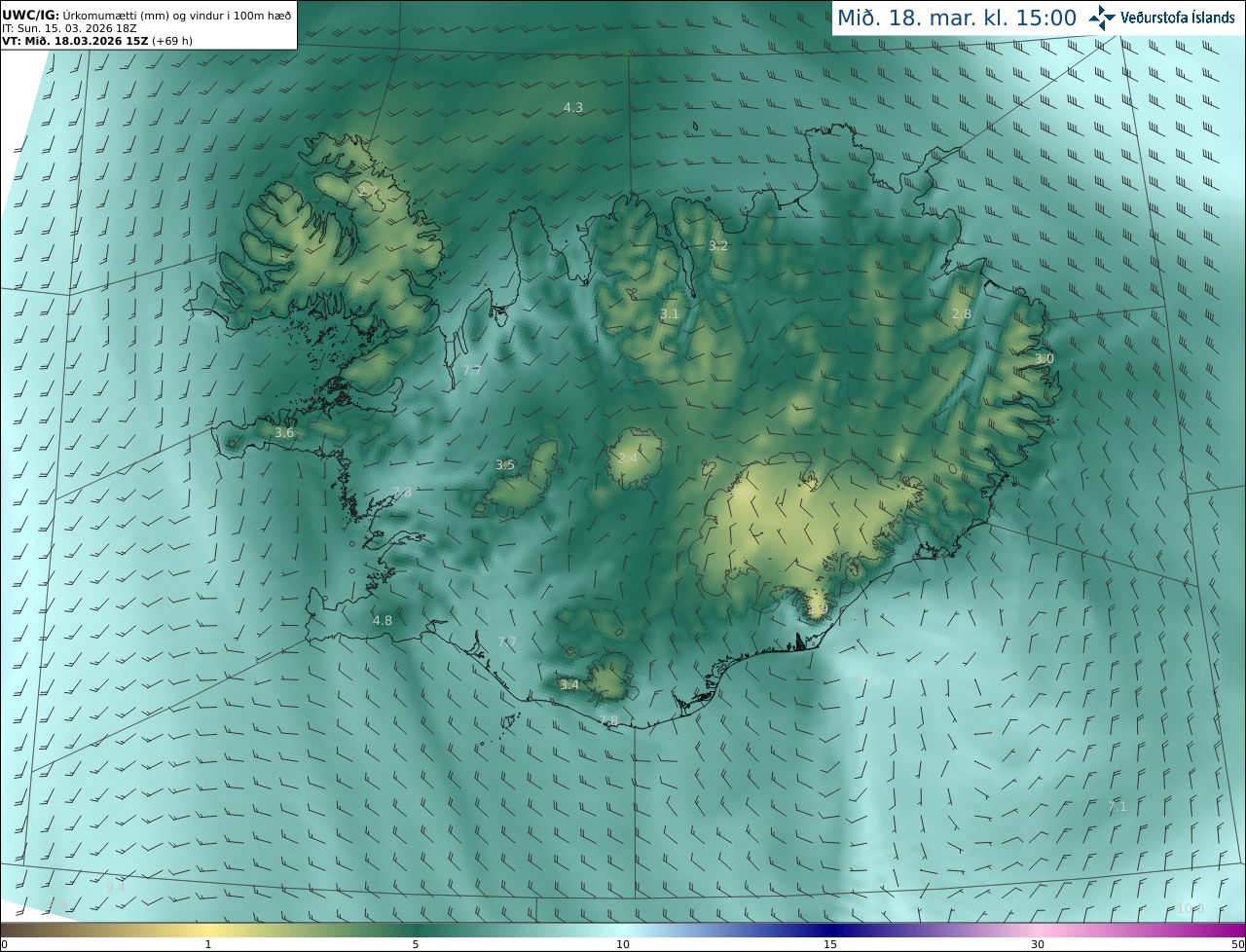Click the 3.4 value near the south coast
Screen dimensions: 1246x952
569,684
